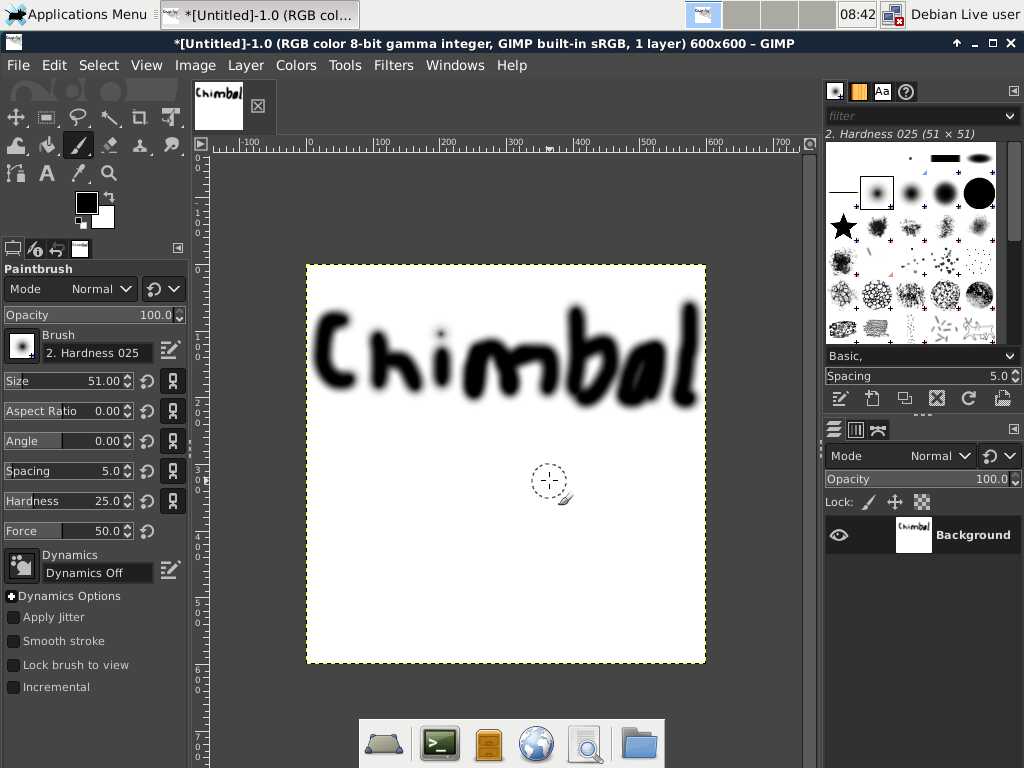1024x768 pixels.
Task: Open the Colors menu
Action: coord(296,65)
